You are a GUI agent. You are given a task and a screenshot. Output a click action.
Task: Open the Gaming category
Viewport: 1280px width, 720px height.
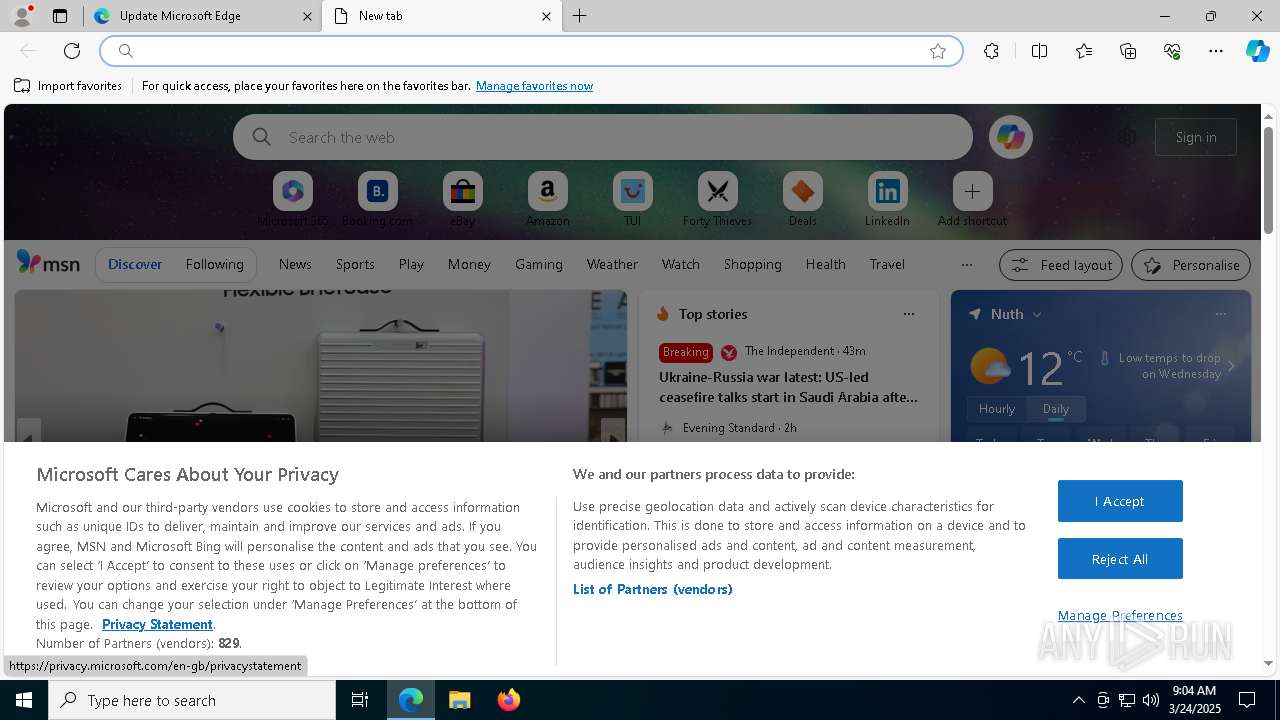[x=538, y=264]
